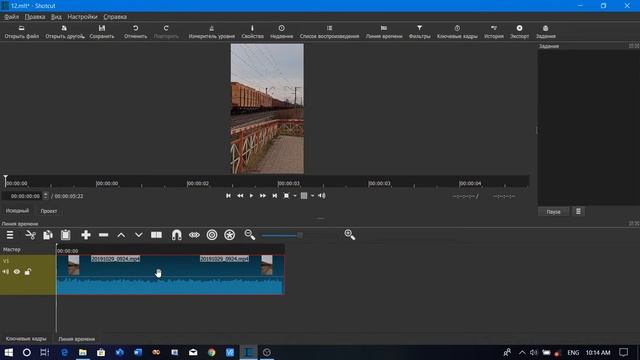Open the Справка menu
This screenshot has width=640, height=360.
(x=115, y=17)
